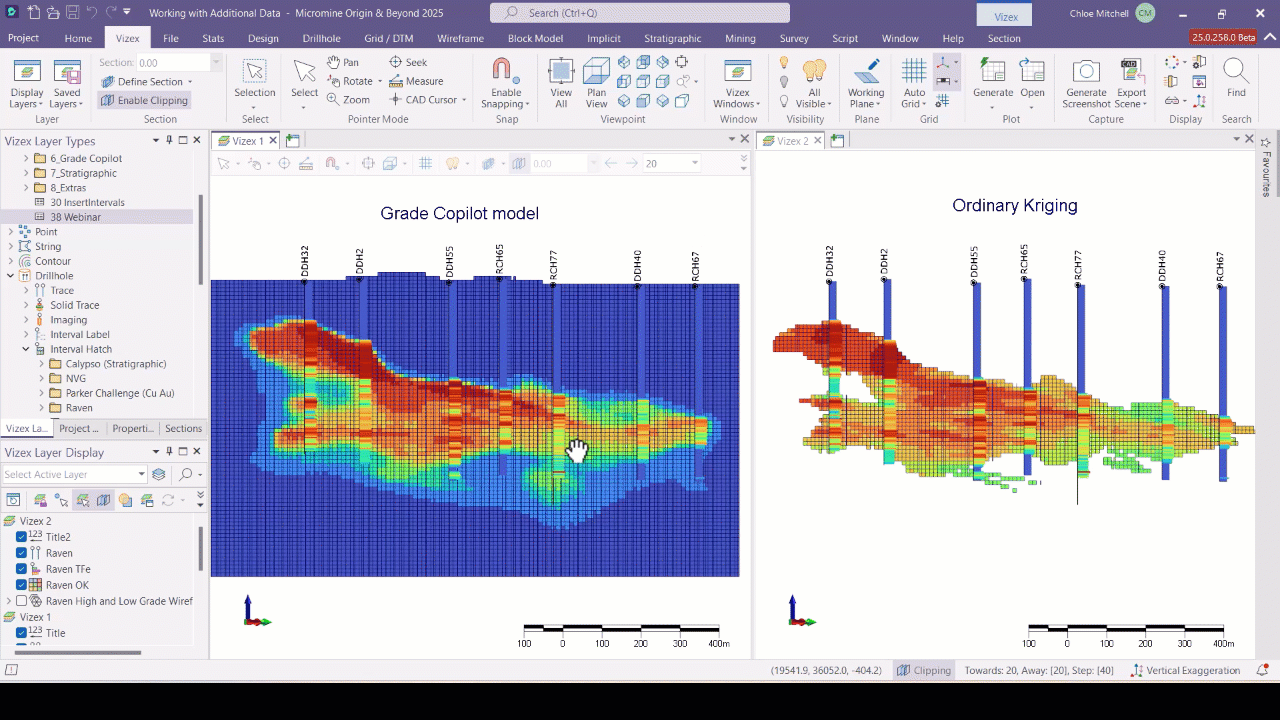This screenshot has height=720, width=1280.
Task: Collapse the Drillhole layer type
Action: click(11, 276)
